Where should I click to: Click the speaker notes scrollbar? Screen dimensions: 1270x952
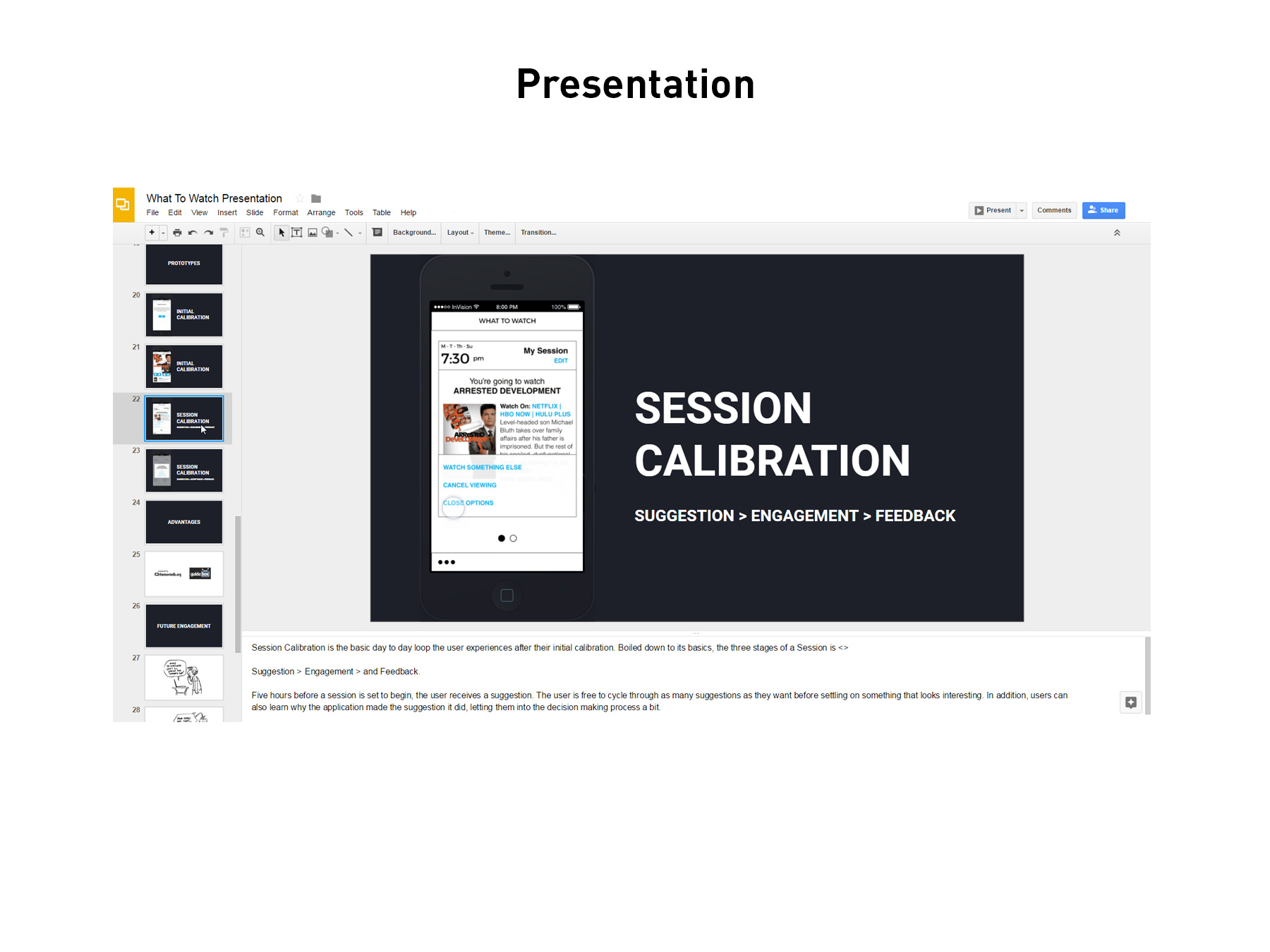1148,676
